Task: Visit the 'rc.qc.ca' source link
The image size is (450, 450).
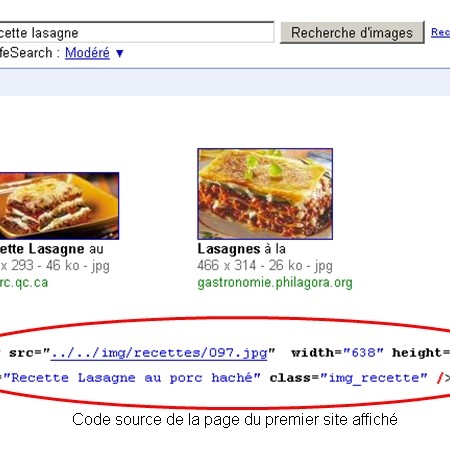Action: [x=24, y=283]
